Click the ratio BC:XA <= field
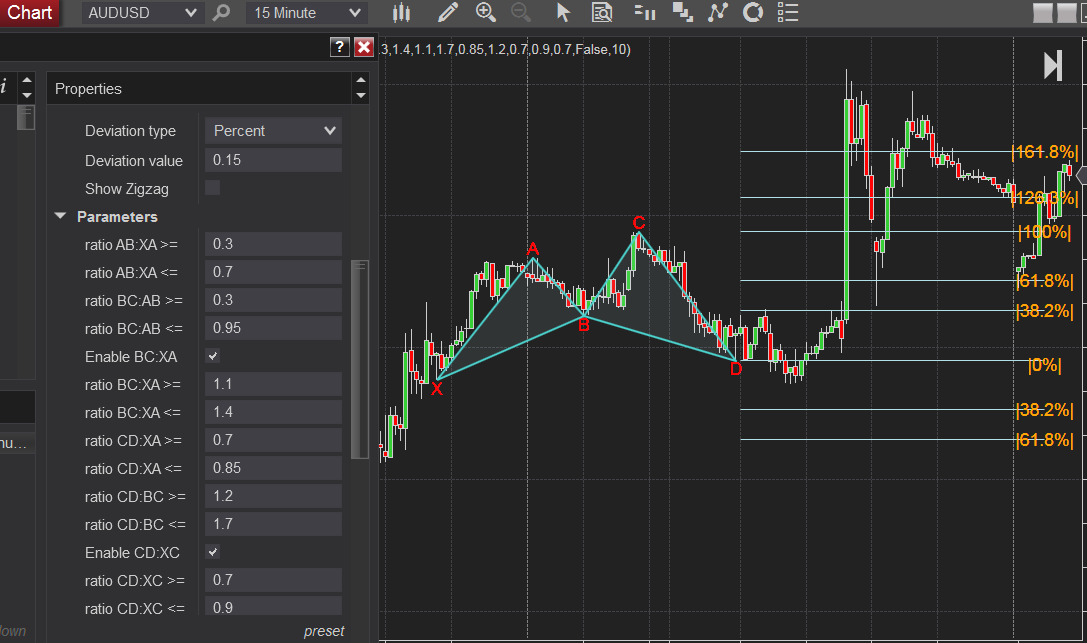The height and width of the screenshot is (643, 1087). [x=273, y=412]
